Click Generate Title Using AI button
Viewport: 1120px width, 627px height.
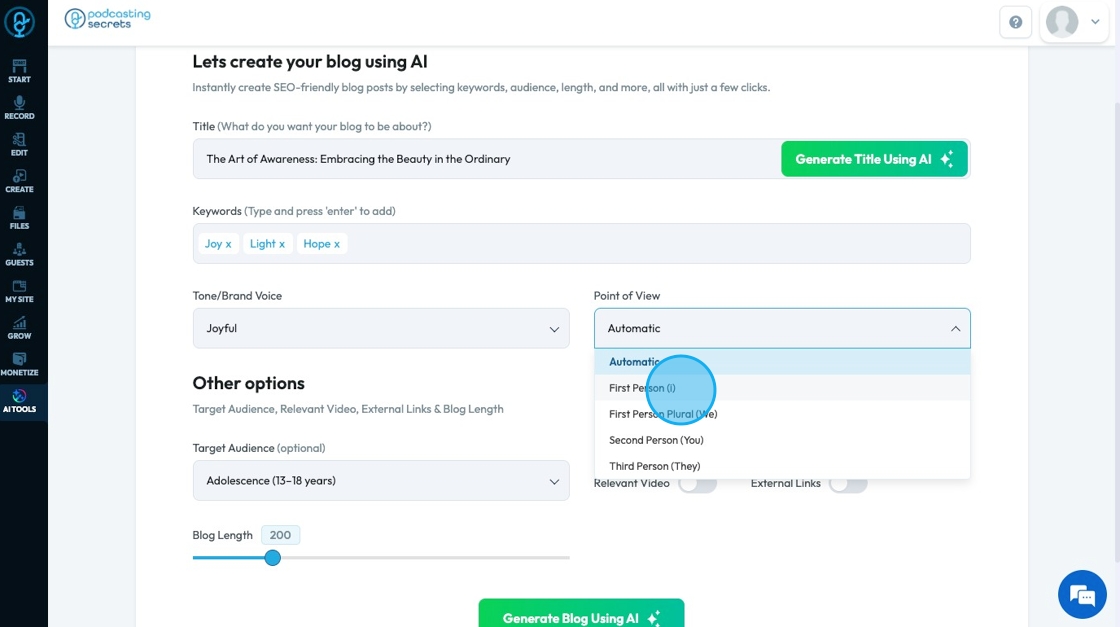[x=873, y=159]
